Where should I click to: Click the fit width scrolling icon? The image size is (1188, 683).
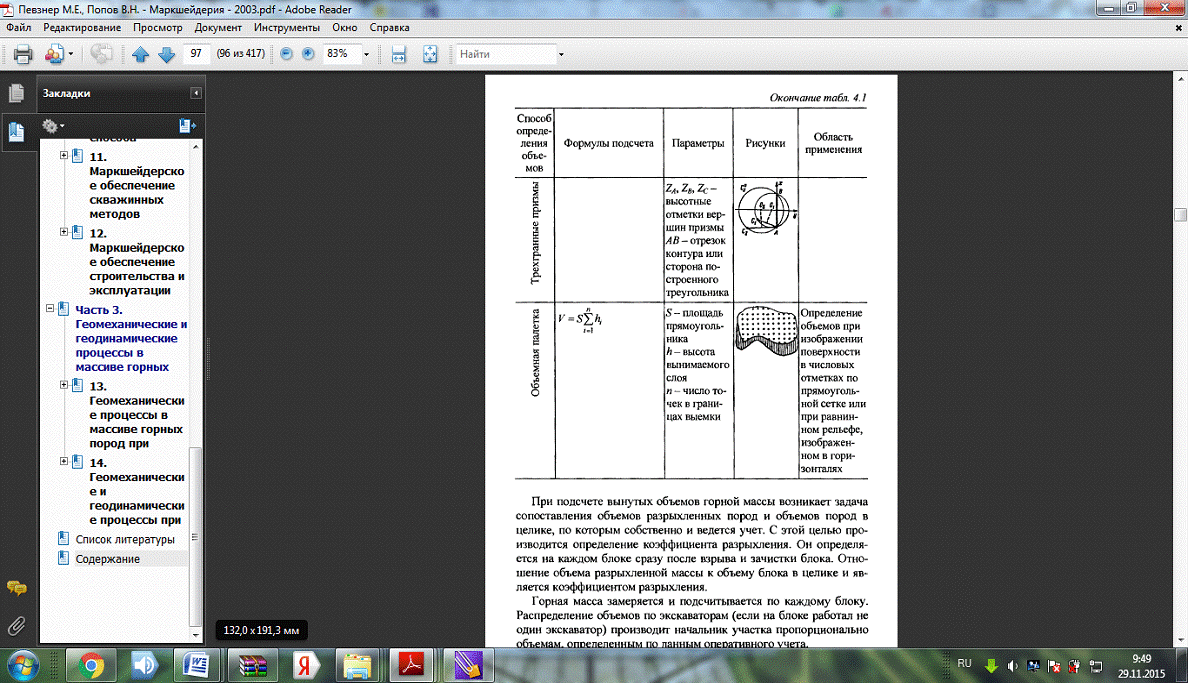(x=399, y=54)
